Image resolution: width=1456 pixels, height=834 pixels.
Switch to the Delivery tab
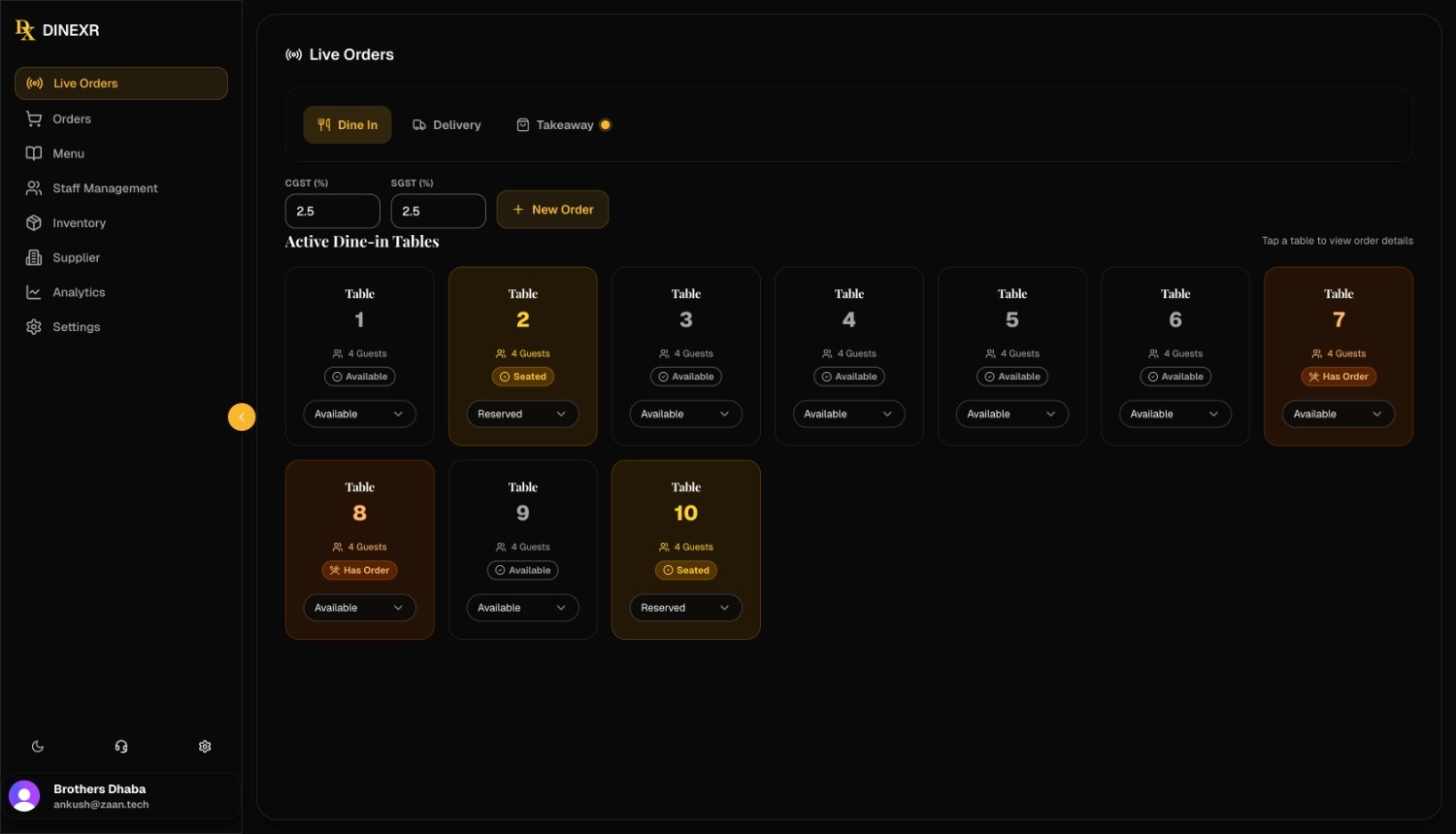point(447,124)
